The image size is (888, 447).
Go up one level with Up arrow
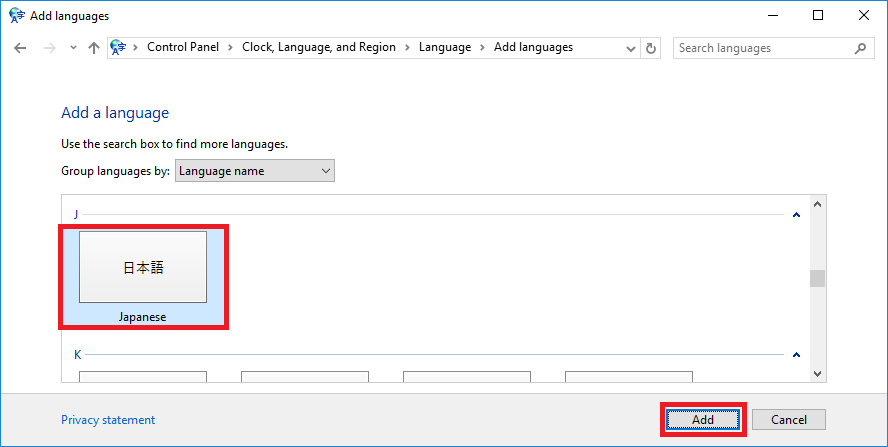point(94,48)
